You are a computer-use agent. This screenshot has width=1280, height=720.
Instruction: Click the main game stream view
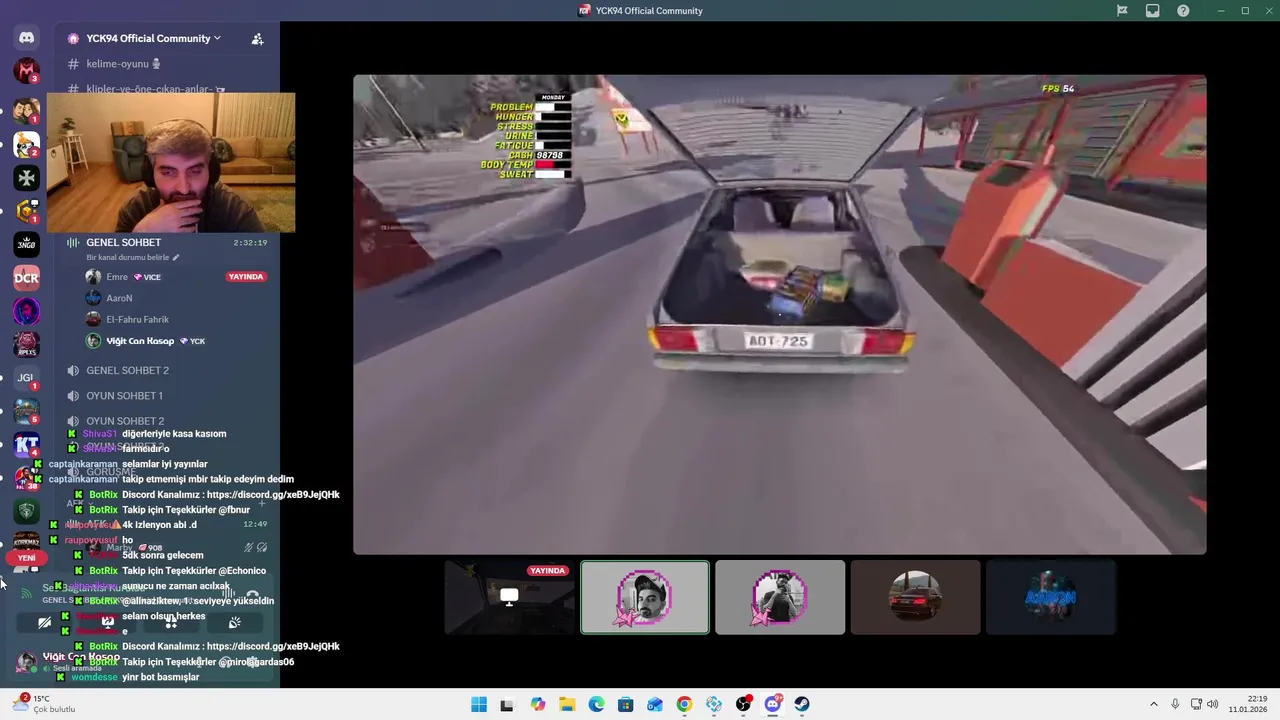[x=780, y=314]
